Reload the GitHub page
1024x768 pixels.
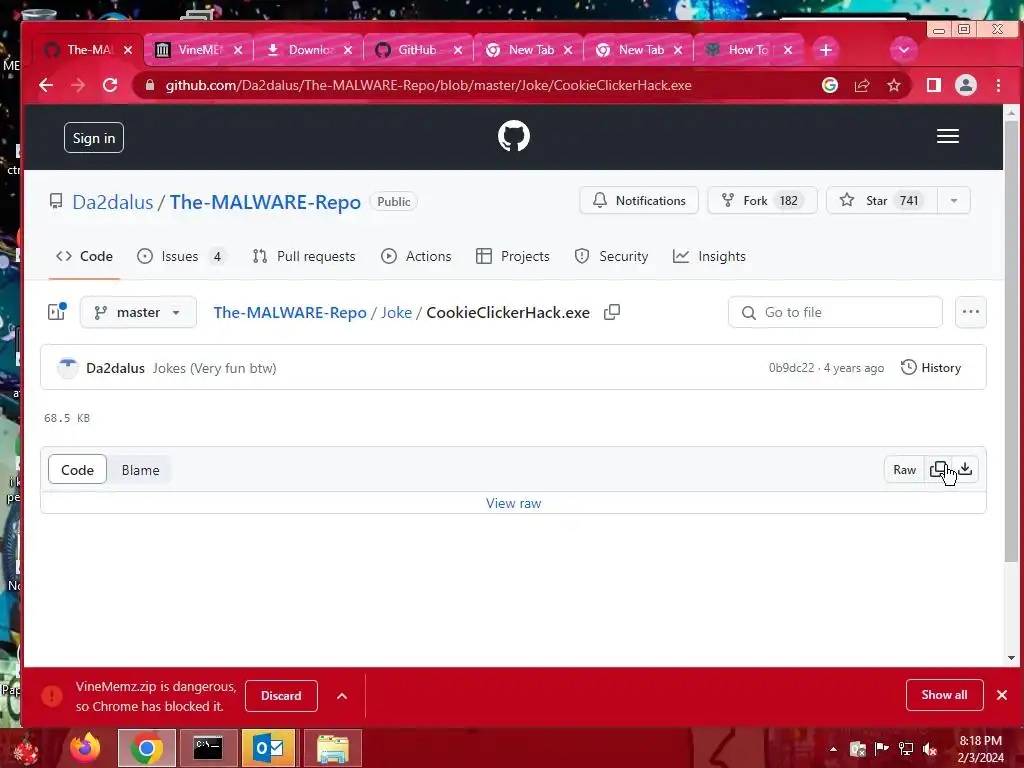click(x=110, y=85)
